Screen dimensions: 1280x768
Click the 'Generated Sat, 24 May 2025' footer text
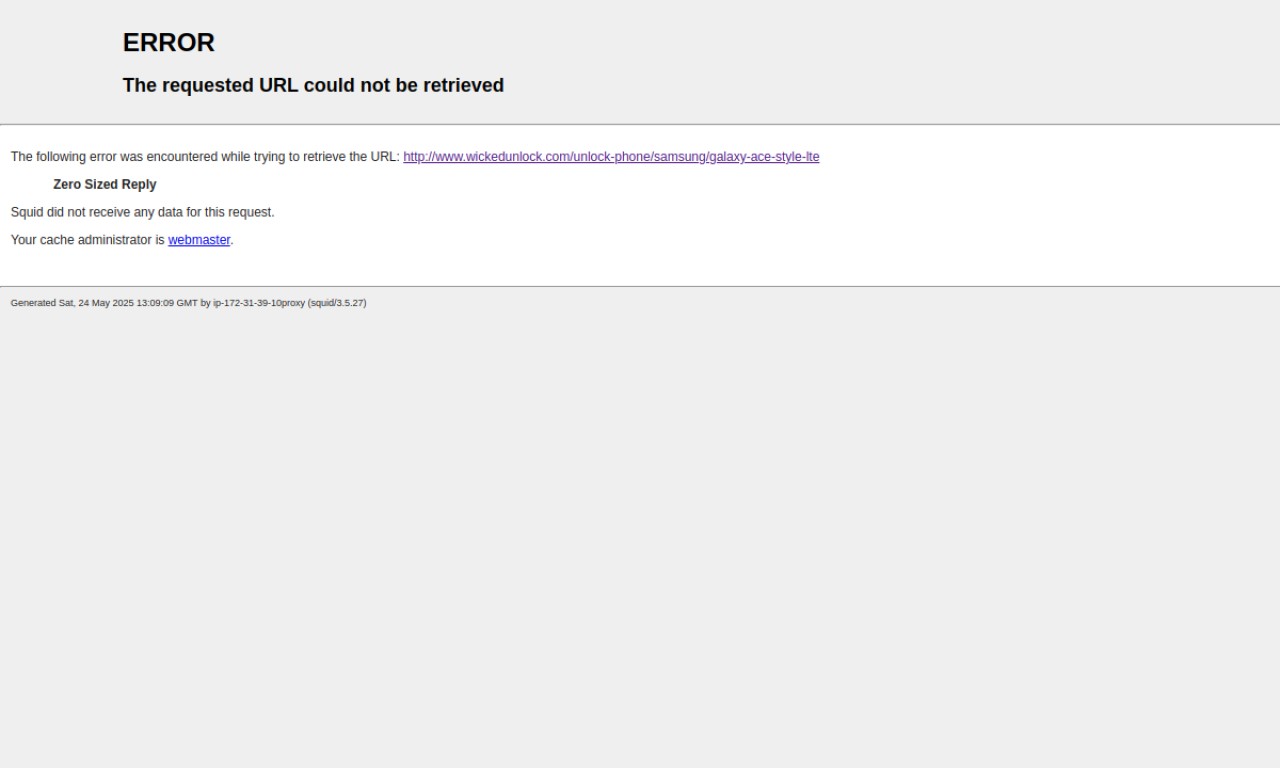[x=188, y=303]
